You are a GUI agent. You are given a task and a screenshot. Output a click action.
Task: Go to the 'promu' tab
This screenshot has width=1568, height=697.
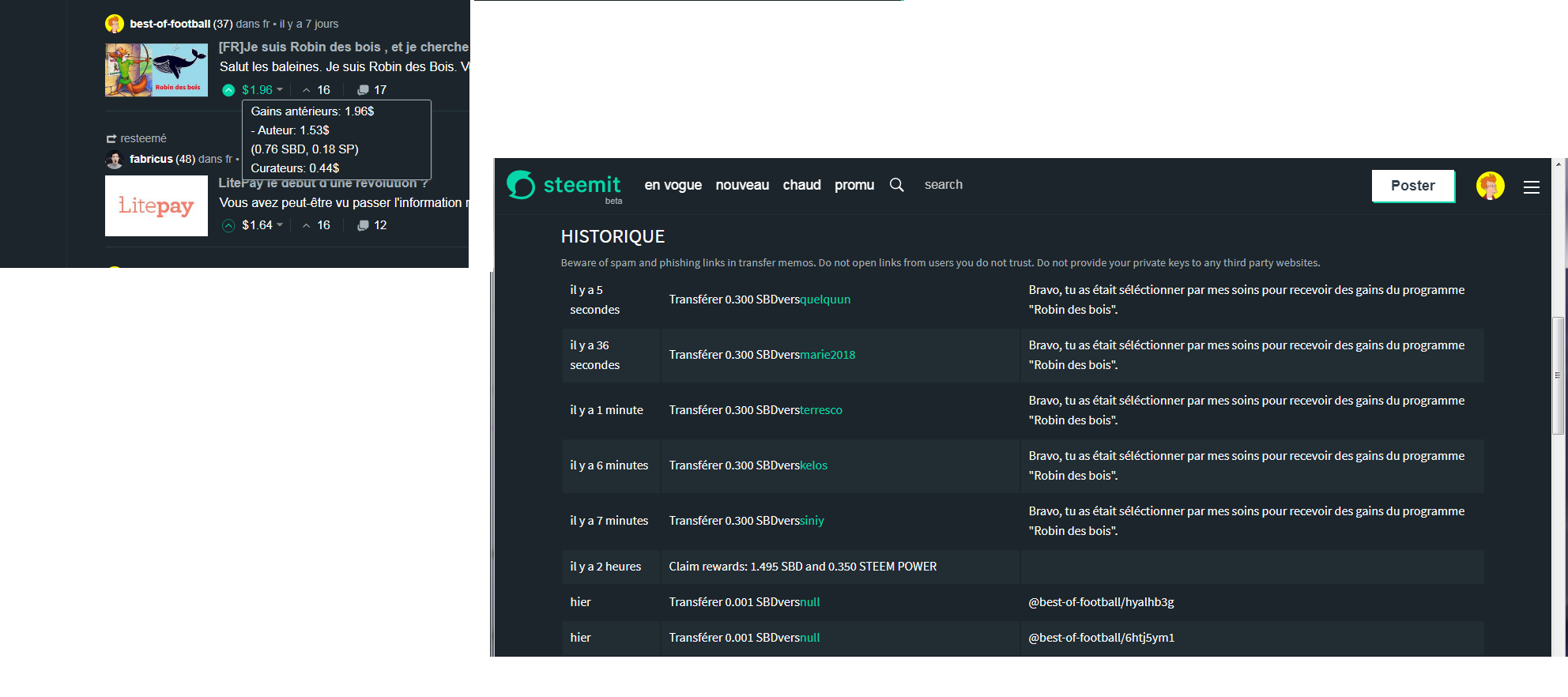pyautogui.click(x=854, y=185)
